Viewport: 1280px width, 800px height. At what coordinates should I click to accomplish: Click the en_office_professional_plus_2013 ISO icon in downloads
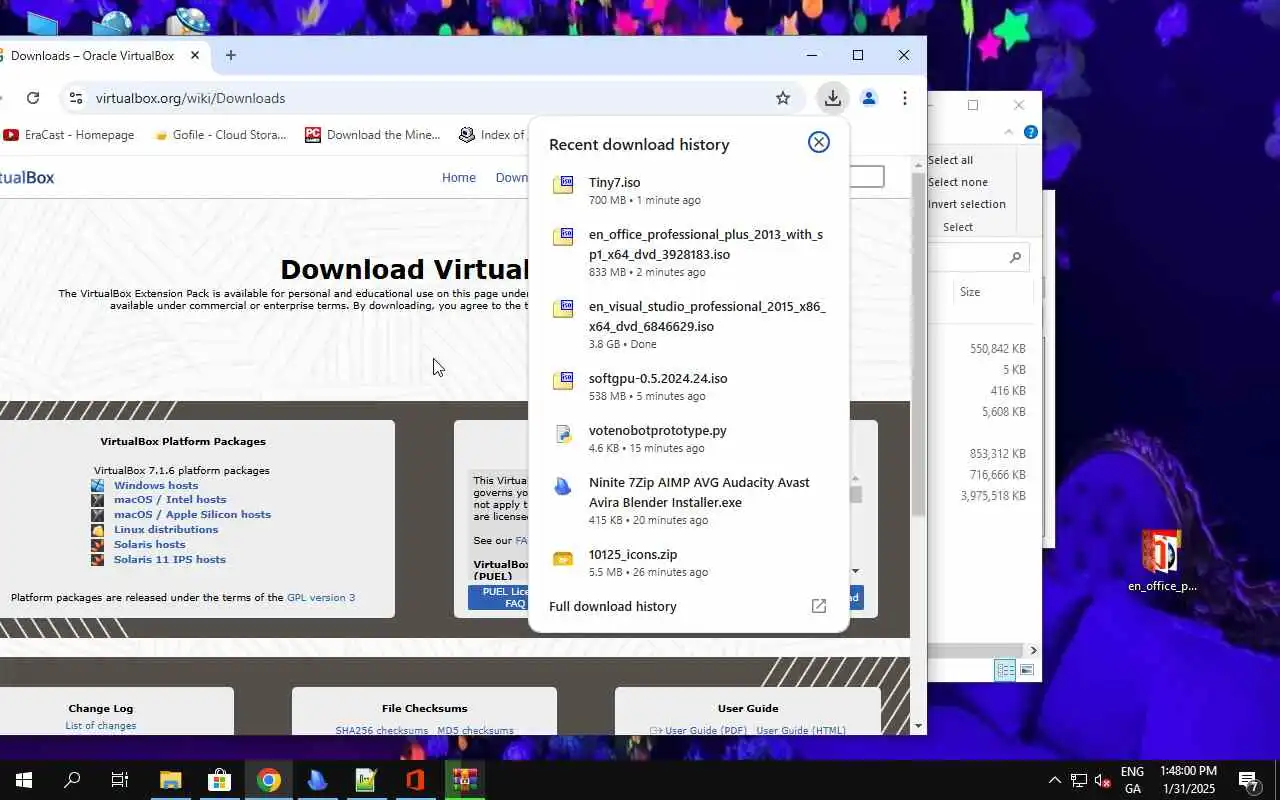563,237
